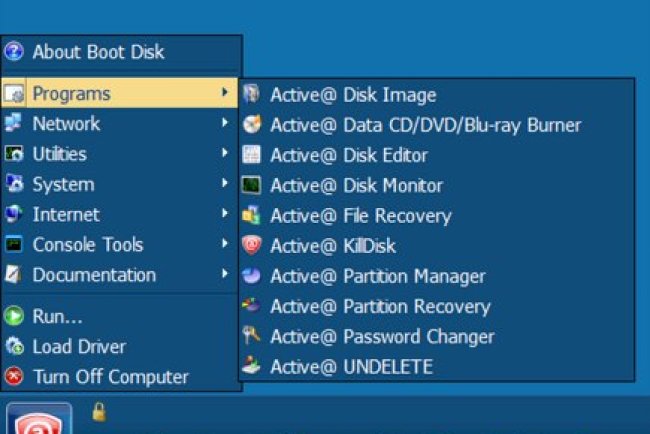The image size is (650, 434).
Task: Select Turn Off Computer
Action: 121,377
